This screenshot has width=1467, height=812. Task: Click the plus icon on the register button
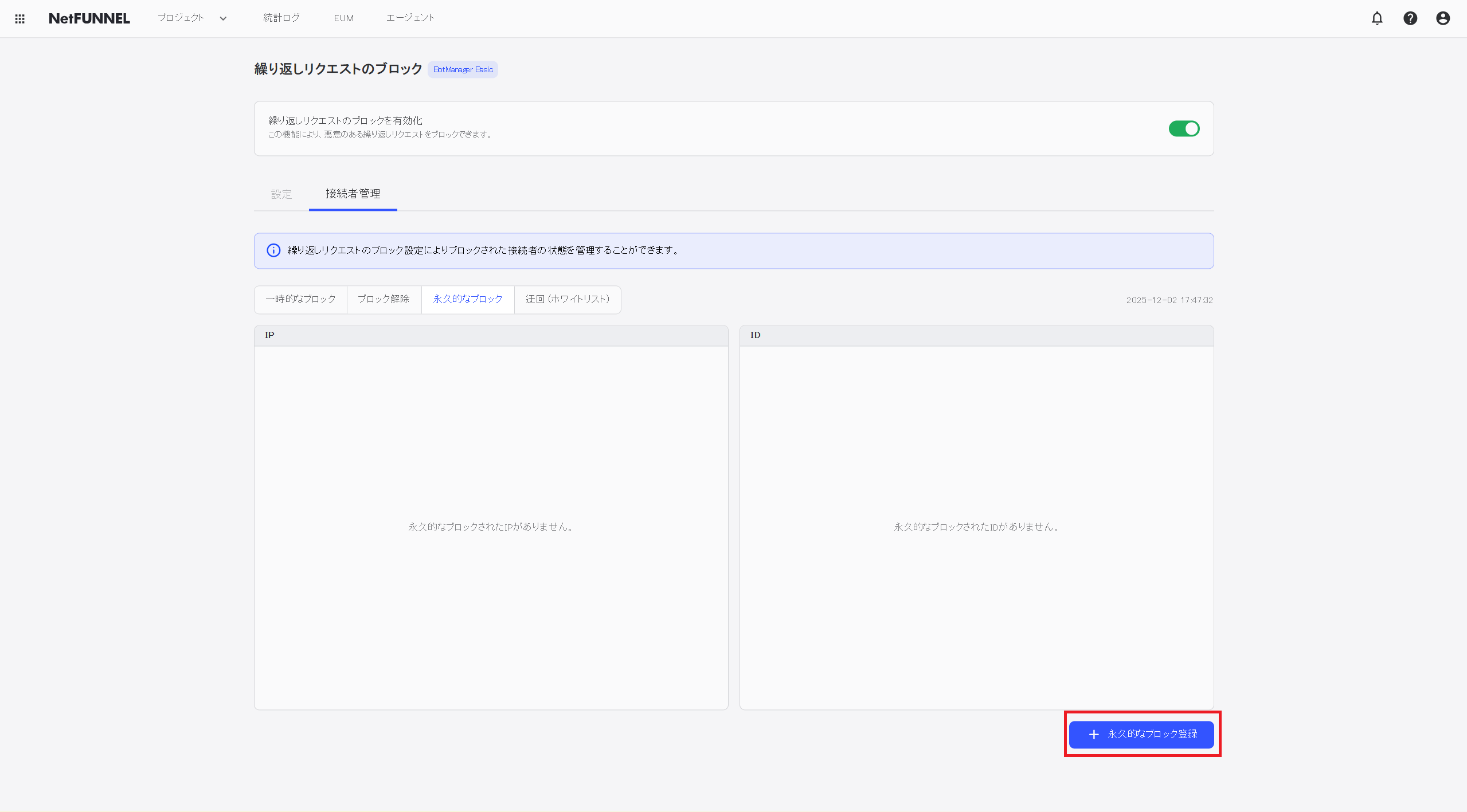(1093, 734)
